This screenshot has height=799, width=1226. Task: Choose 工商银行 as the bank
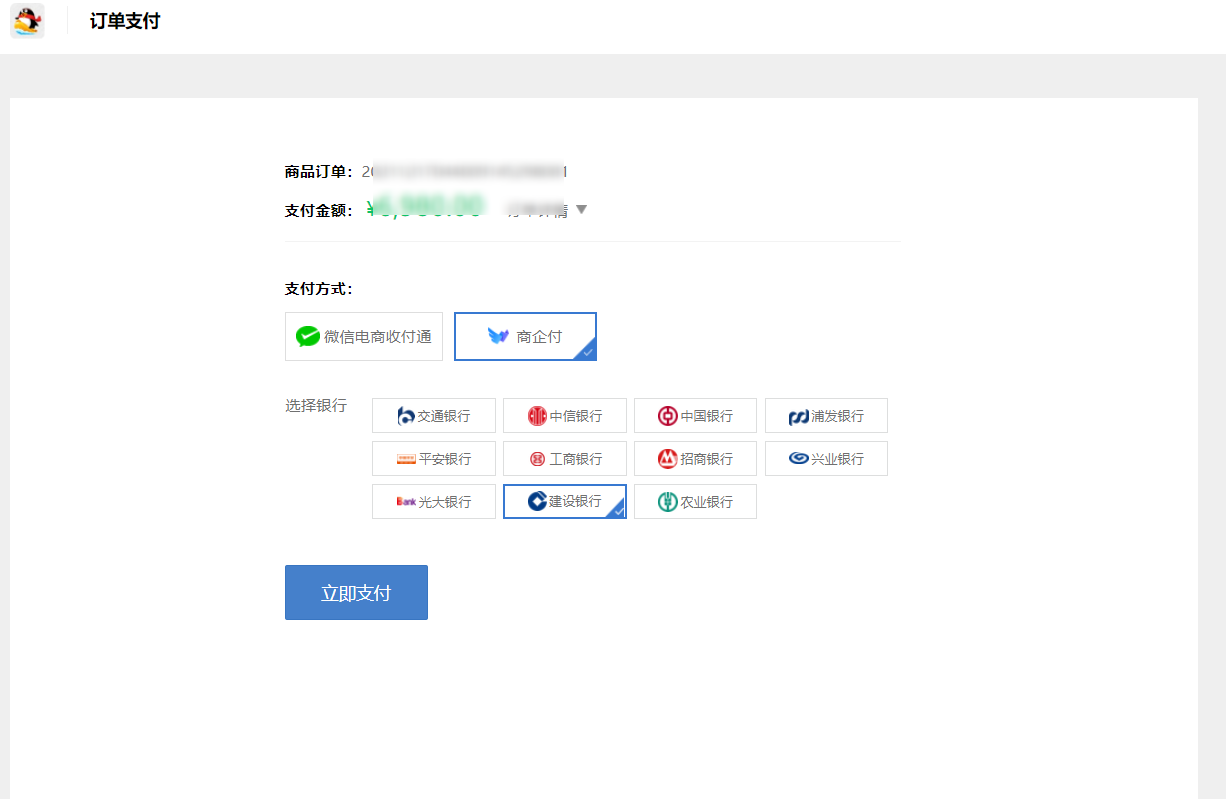pos(565,459)
